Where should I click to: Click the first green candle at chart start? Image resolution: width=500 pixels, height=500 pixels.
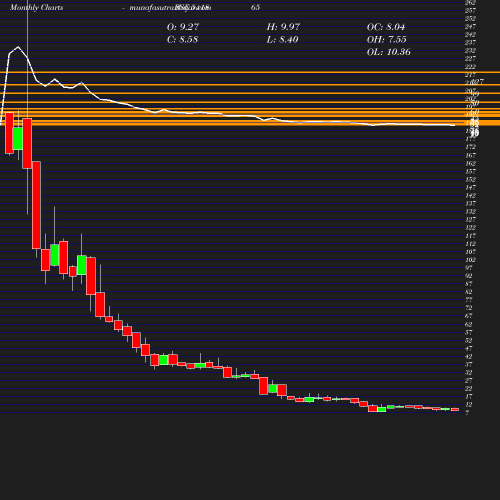[x=18, y=138]
